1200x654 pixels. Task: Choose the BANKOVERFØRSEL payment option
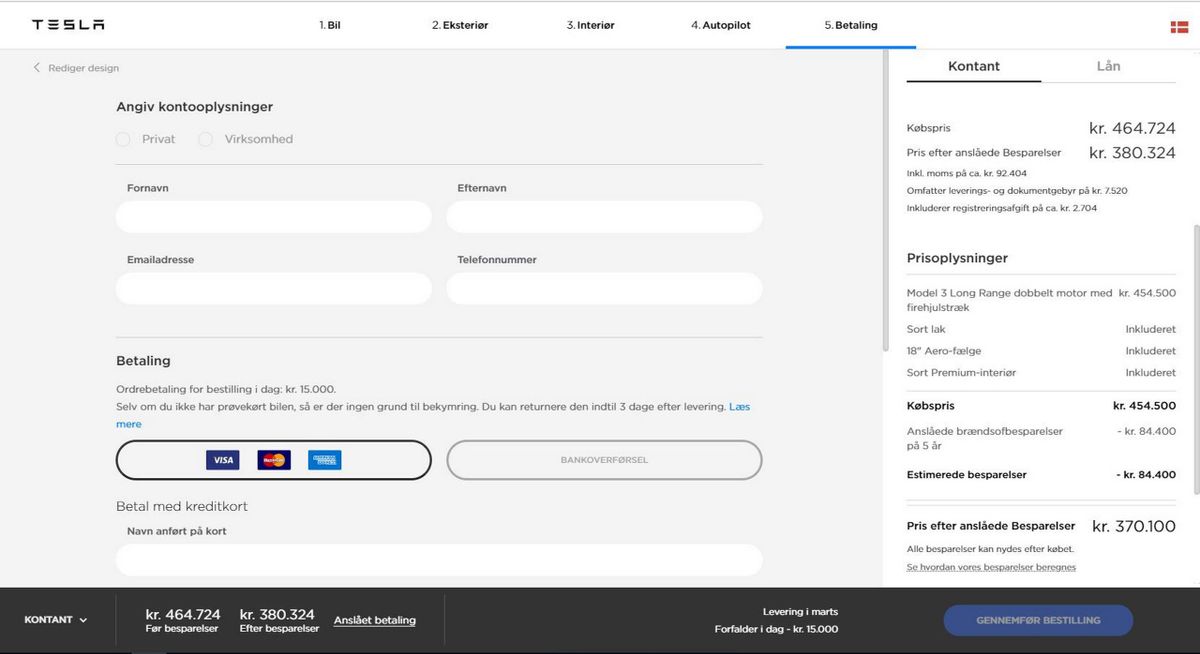(604, 460)
